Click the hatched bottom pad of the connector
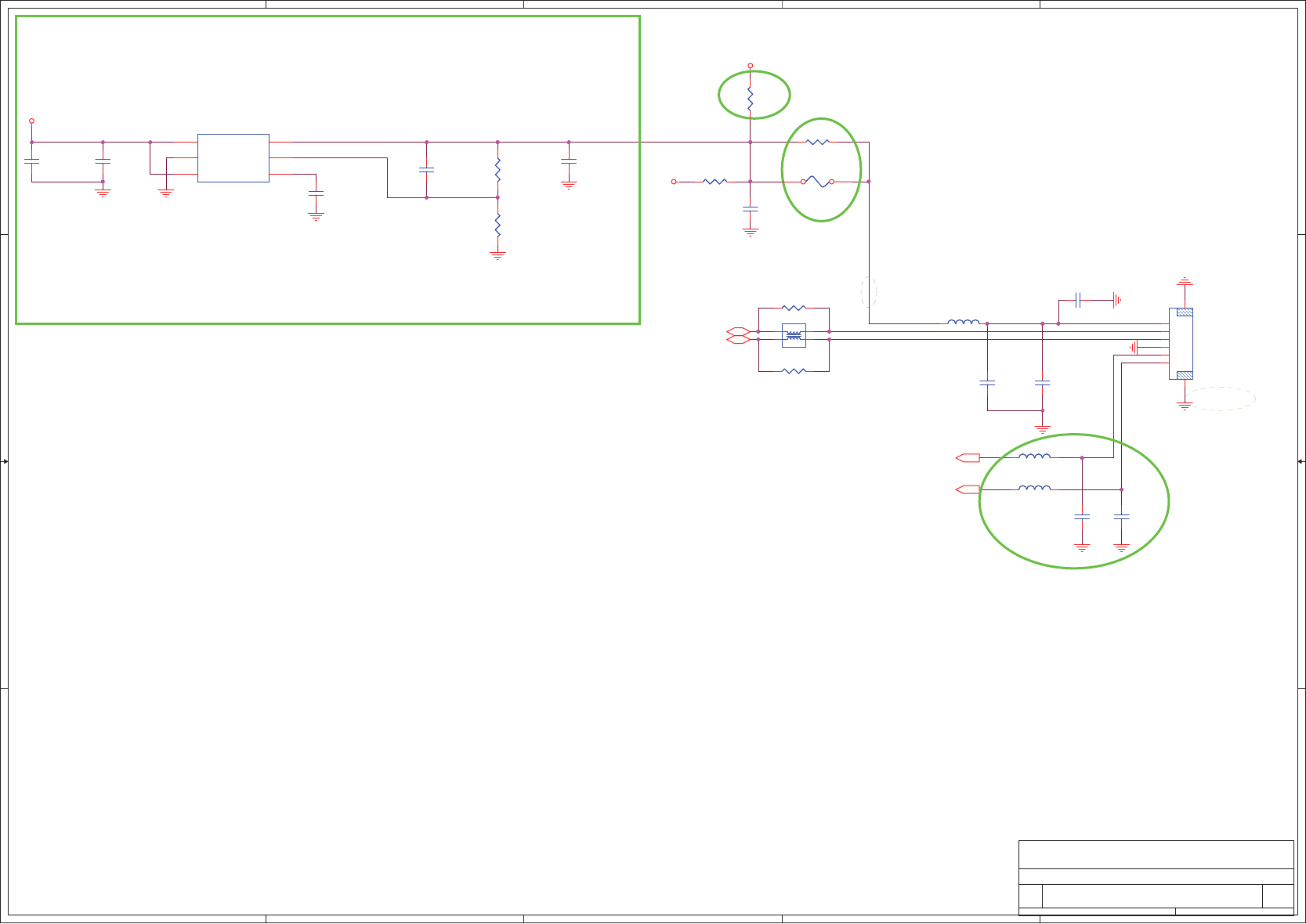Screen dimensions: 1306x924 click(x=1185, y=375)
